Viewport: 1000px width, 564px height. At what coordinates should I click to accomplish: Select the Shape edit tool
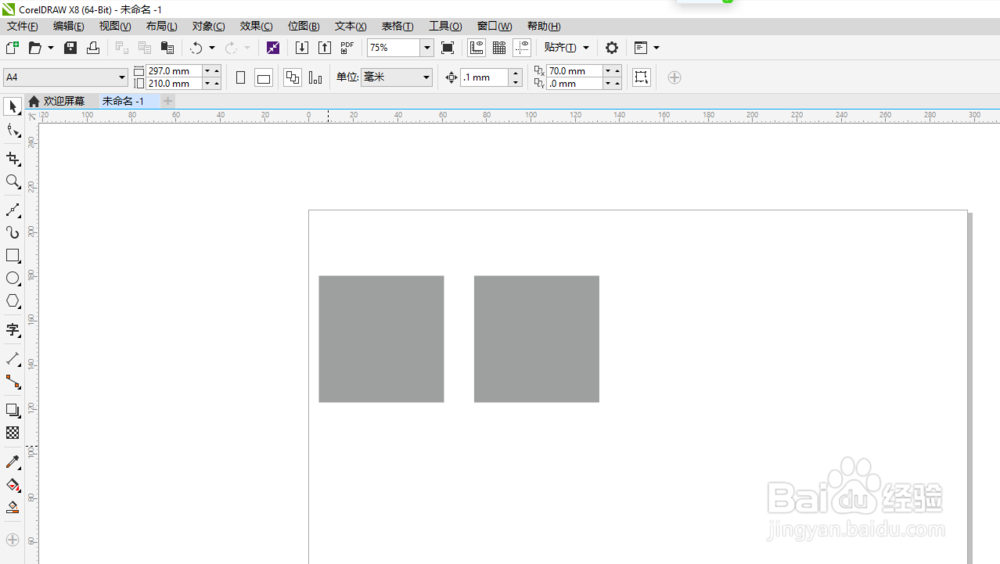[x=12, y=131]
